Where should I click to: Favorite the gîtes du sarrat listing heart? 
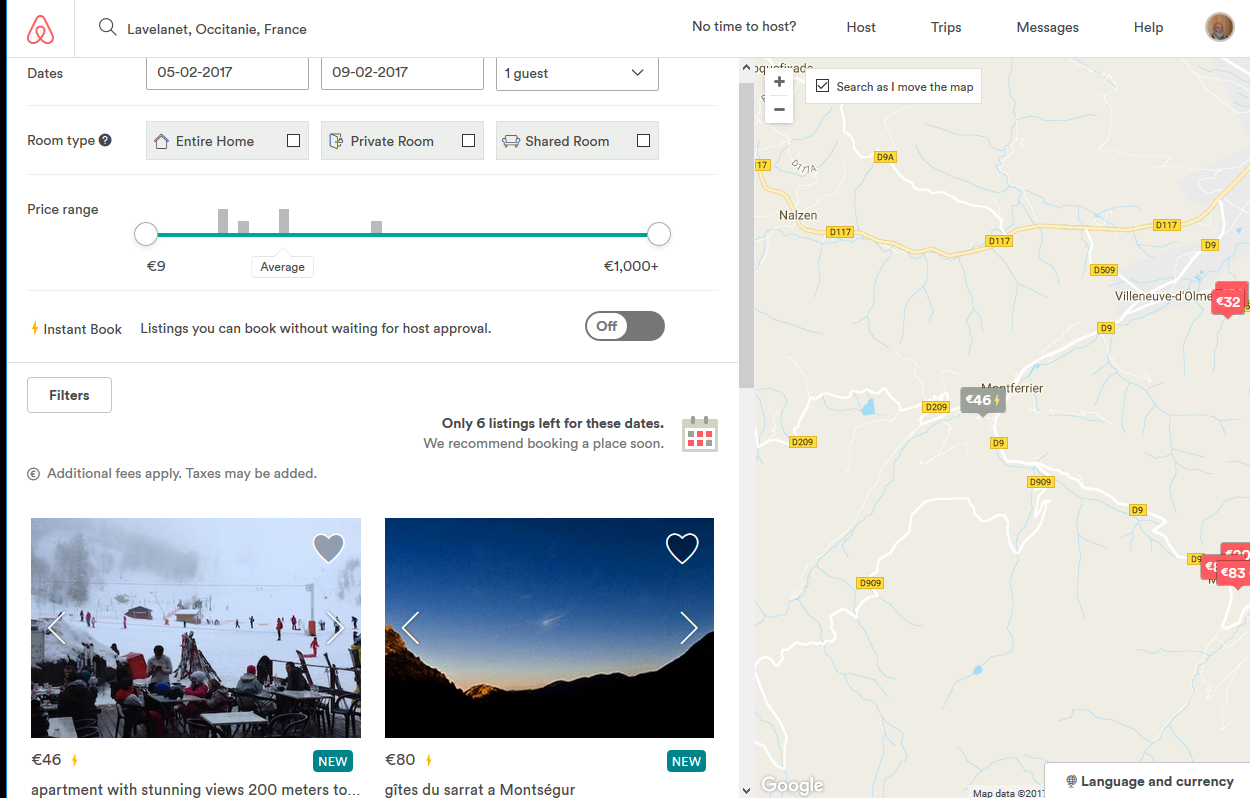click(x=682, y=548)
